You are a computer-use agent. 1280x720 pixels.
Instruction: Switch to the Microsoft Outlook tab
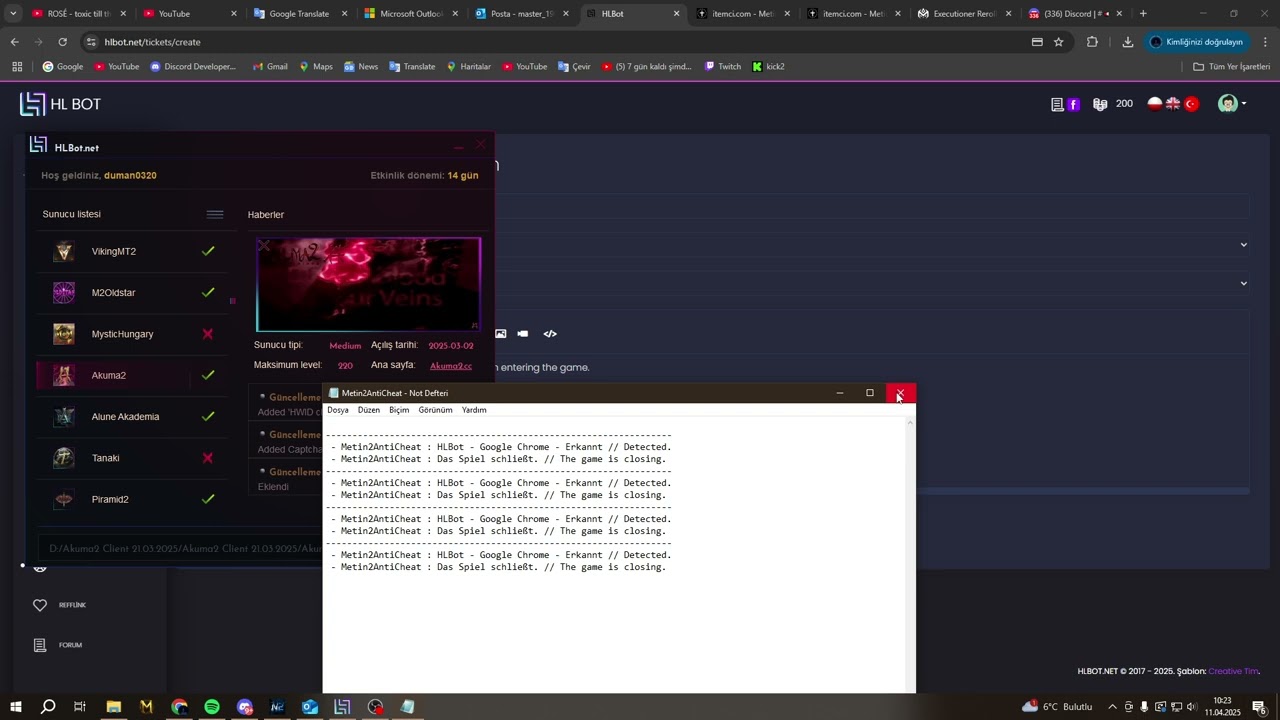click(412, 14)
